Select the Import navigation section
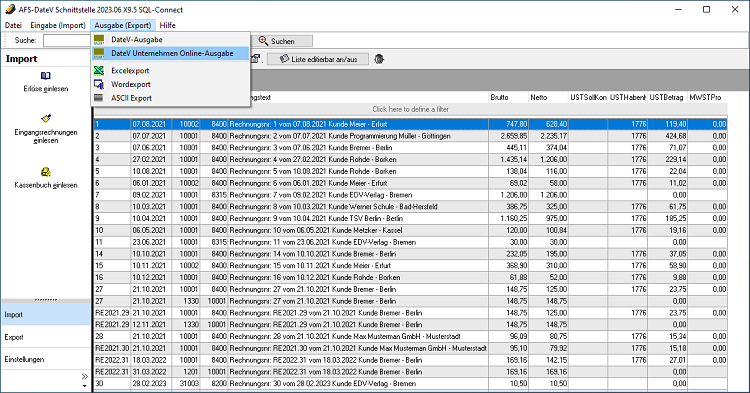The image size is (750, 393). (45, 315)
